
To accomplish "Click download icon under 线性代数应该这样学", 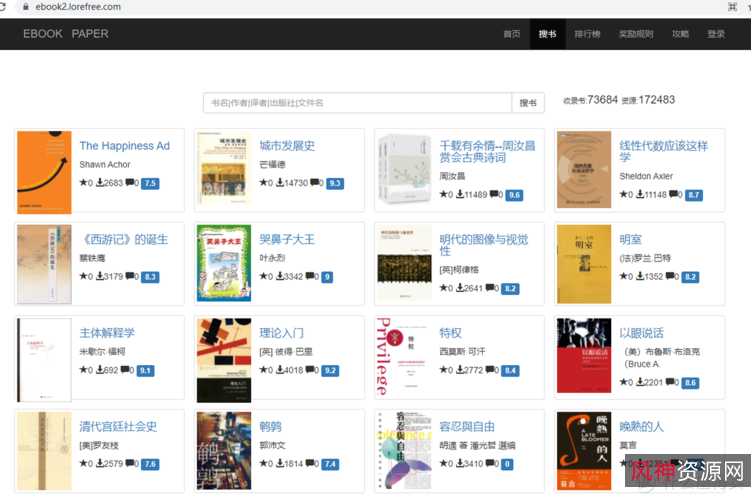I will 641,195.
